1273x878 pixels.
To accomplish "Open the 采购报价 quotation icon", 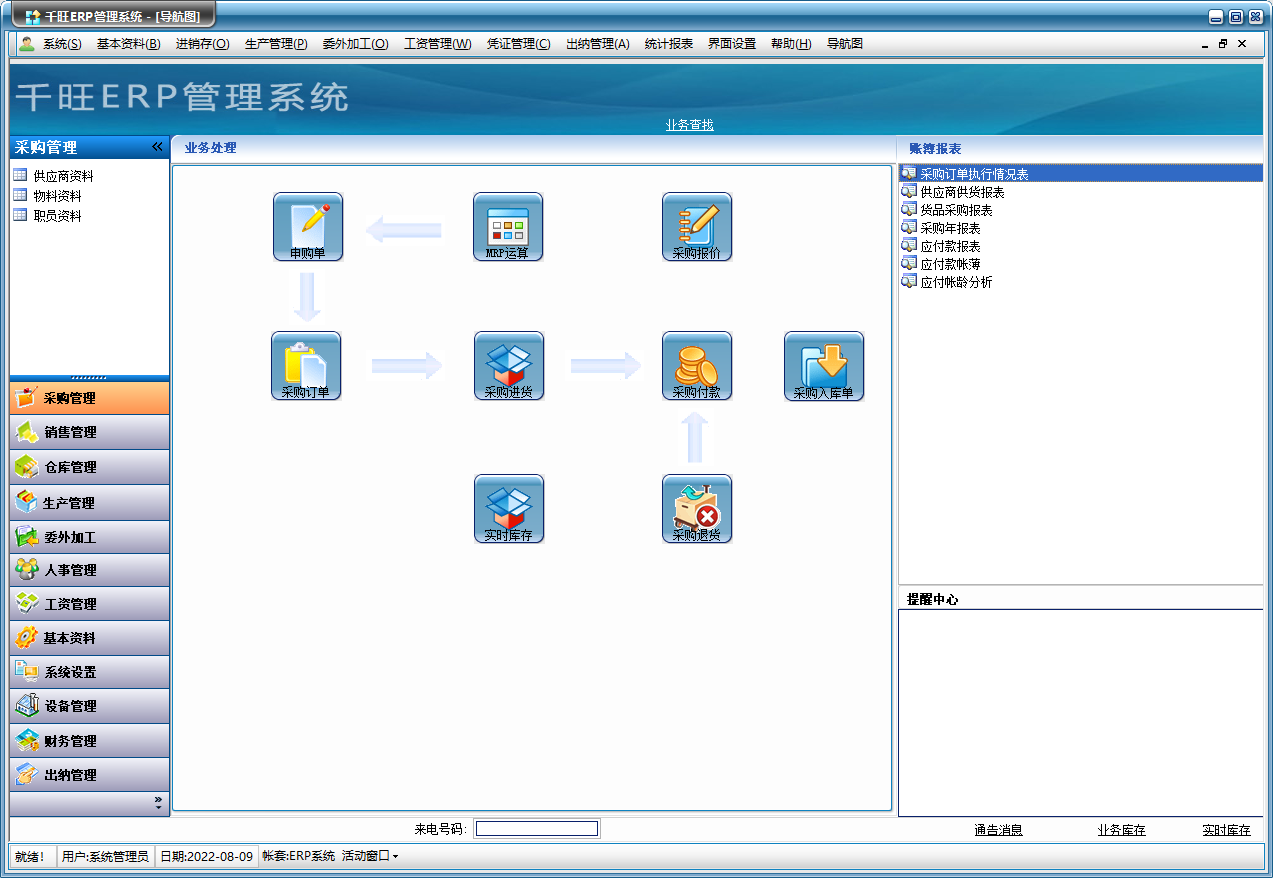I will point(697,227).
